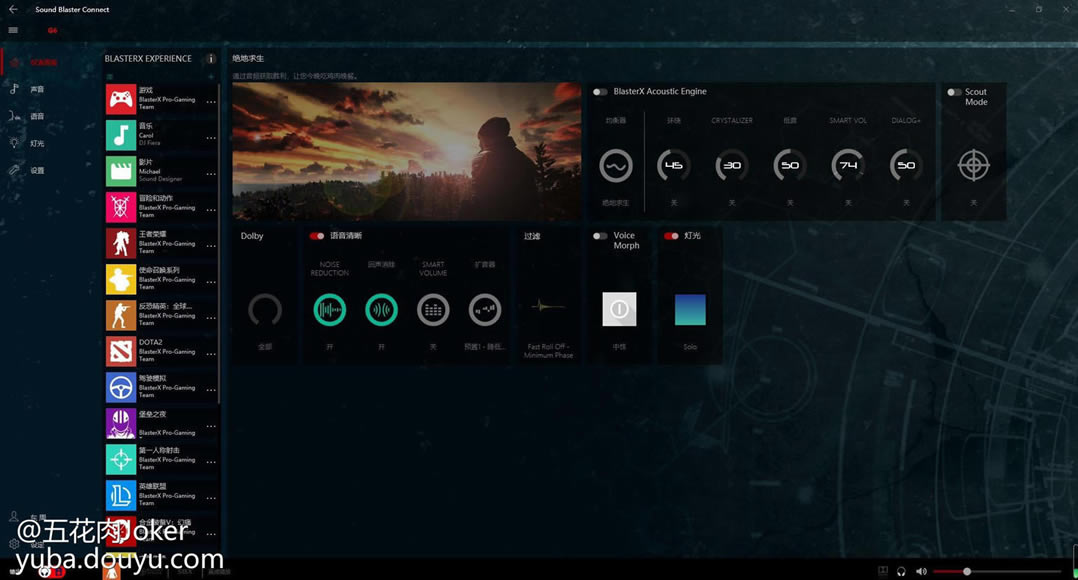This screenshot has height=580, width=1078.
Task: Click the Smart Volume mic icon
Action: 433,310
